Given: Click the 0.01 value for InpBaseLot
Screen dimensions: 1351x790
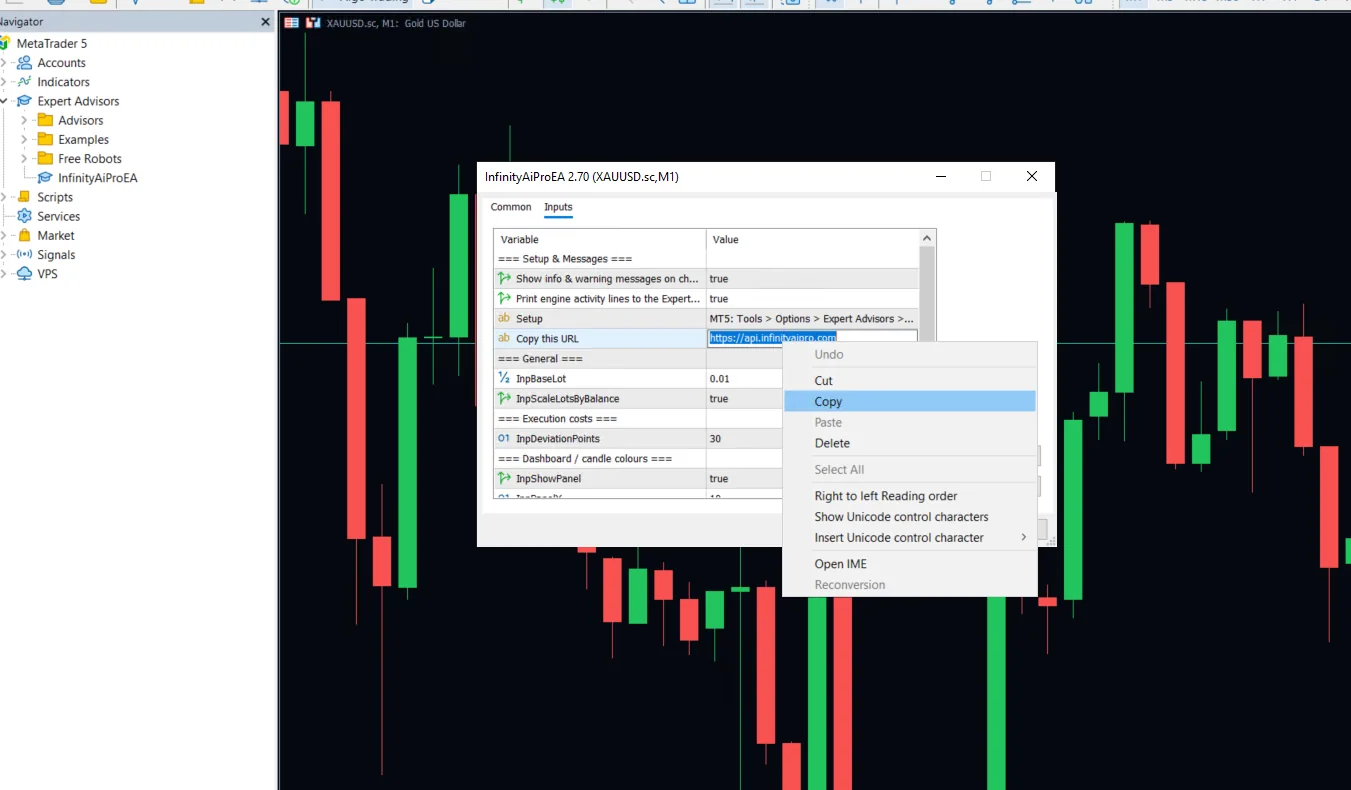Looking at the screenshot, I should click(x=720, y=379).
